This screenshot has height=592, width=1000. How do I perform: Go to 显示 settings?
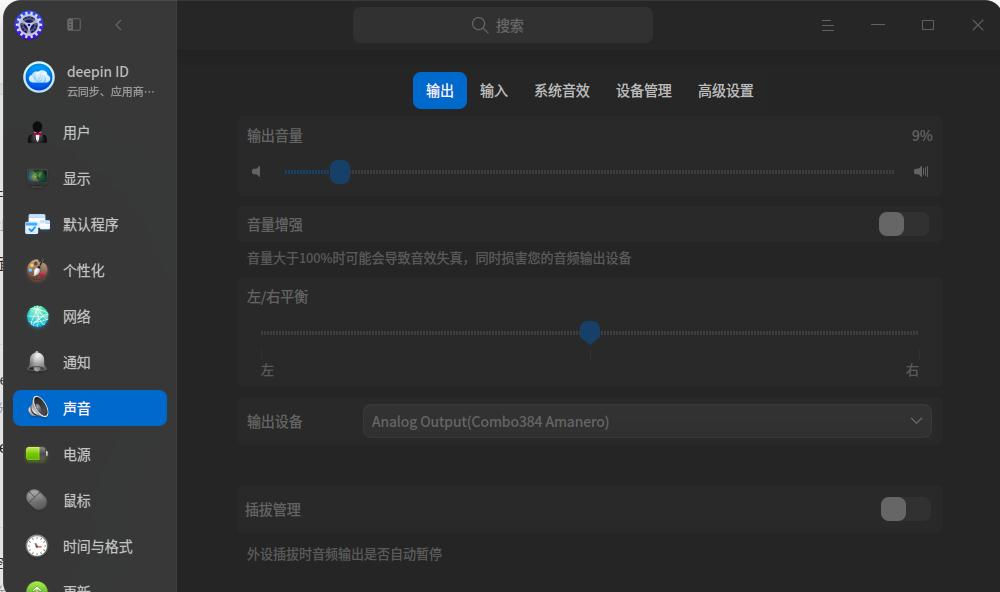click(x=90, y=178)
